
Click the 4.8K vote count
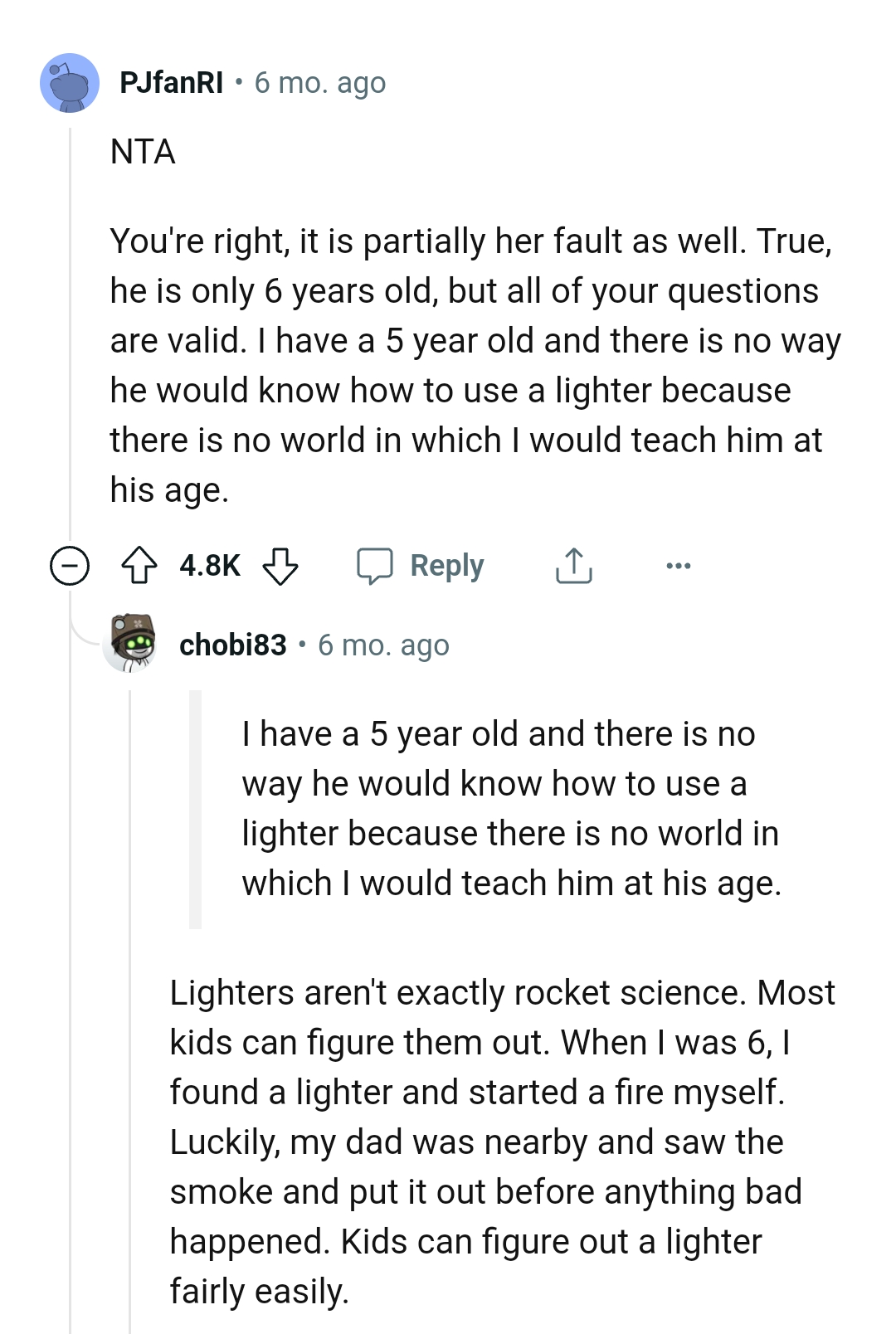pyautogui.click(x=209, y=565)
